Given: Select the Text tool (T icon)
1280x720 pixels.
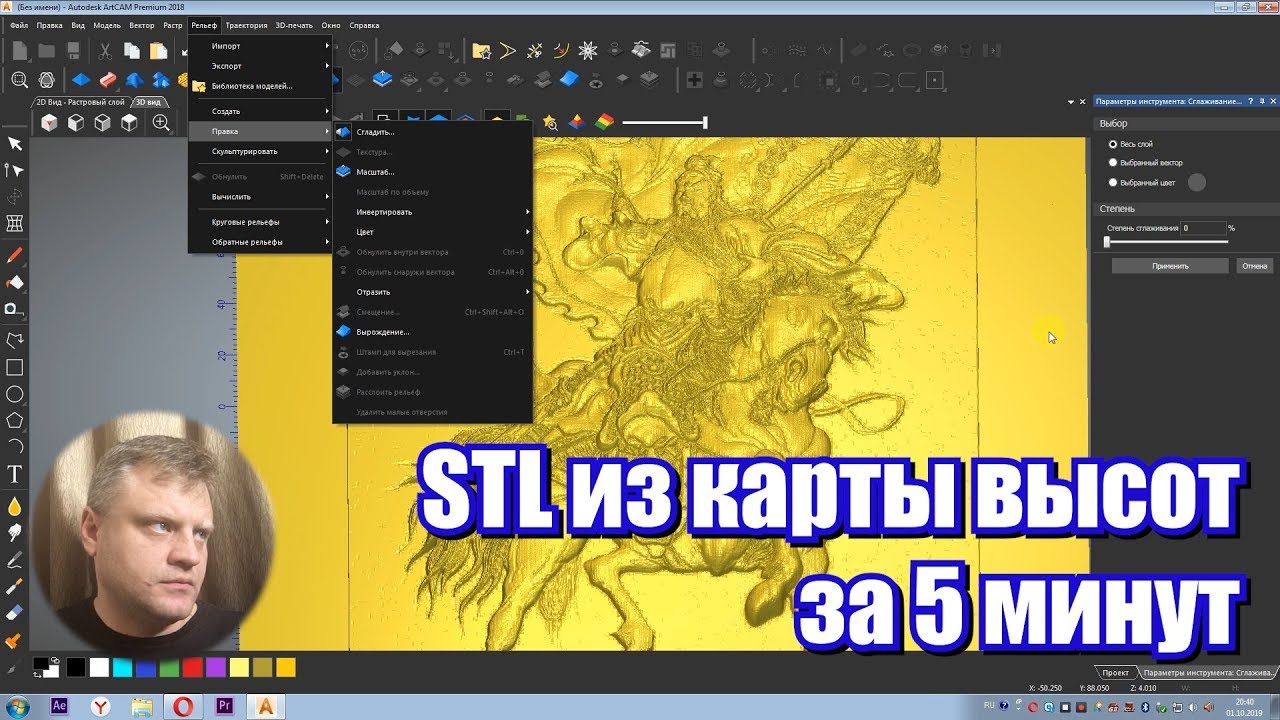Looking at the screenshot, I should pos(14,474).
